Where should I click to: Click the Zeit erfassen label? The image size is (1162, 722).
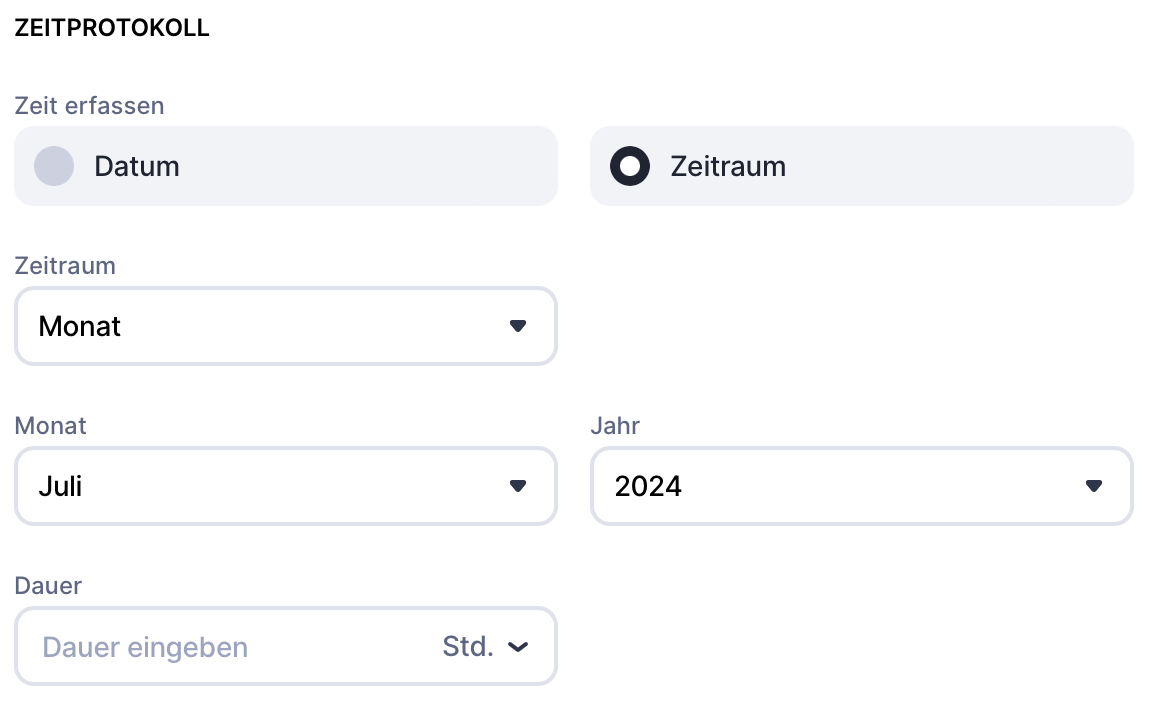click(89, 105)
